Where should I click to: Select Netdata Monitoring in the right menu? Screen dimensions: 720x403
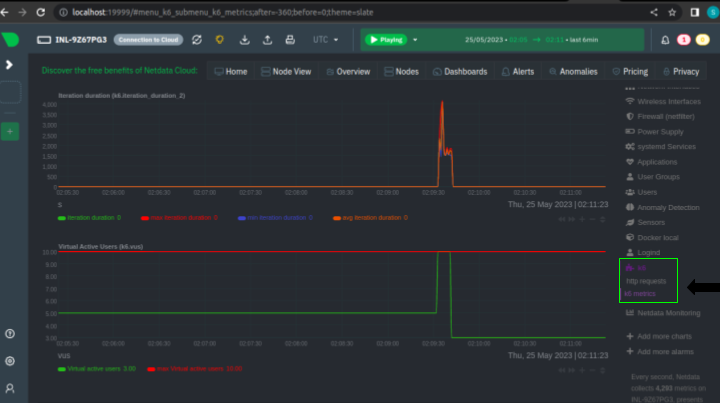pos(663,313)
